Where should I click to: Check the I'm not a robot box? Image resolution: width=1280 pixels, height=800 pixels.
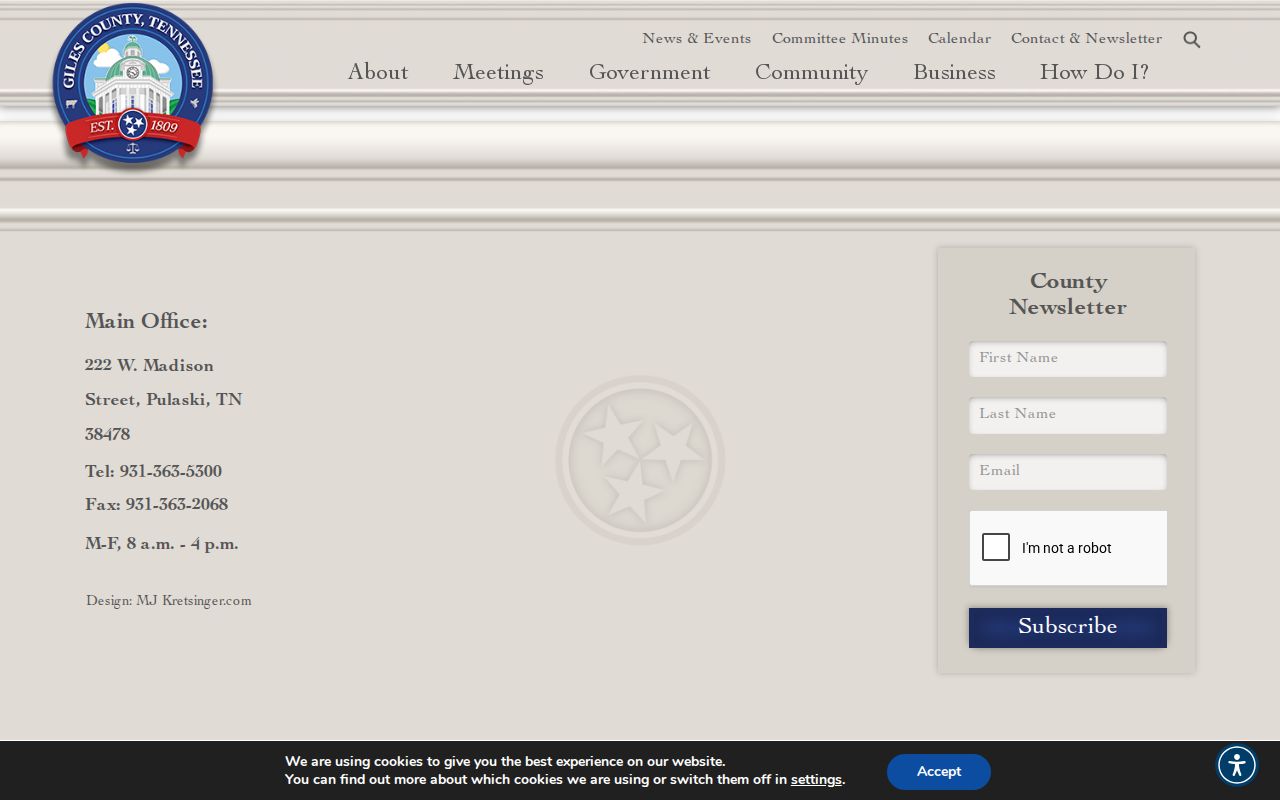click(996, 547)
